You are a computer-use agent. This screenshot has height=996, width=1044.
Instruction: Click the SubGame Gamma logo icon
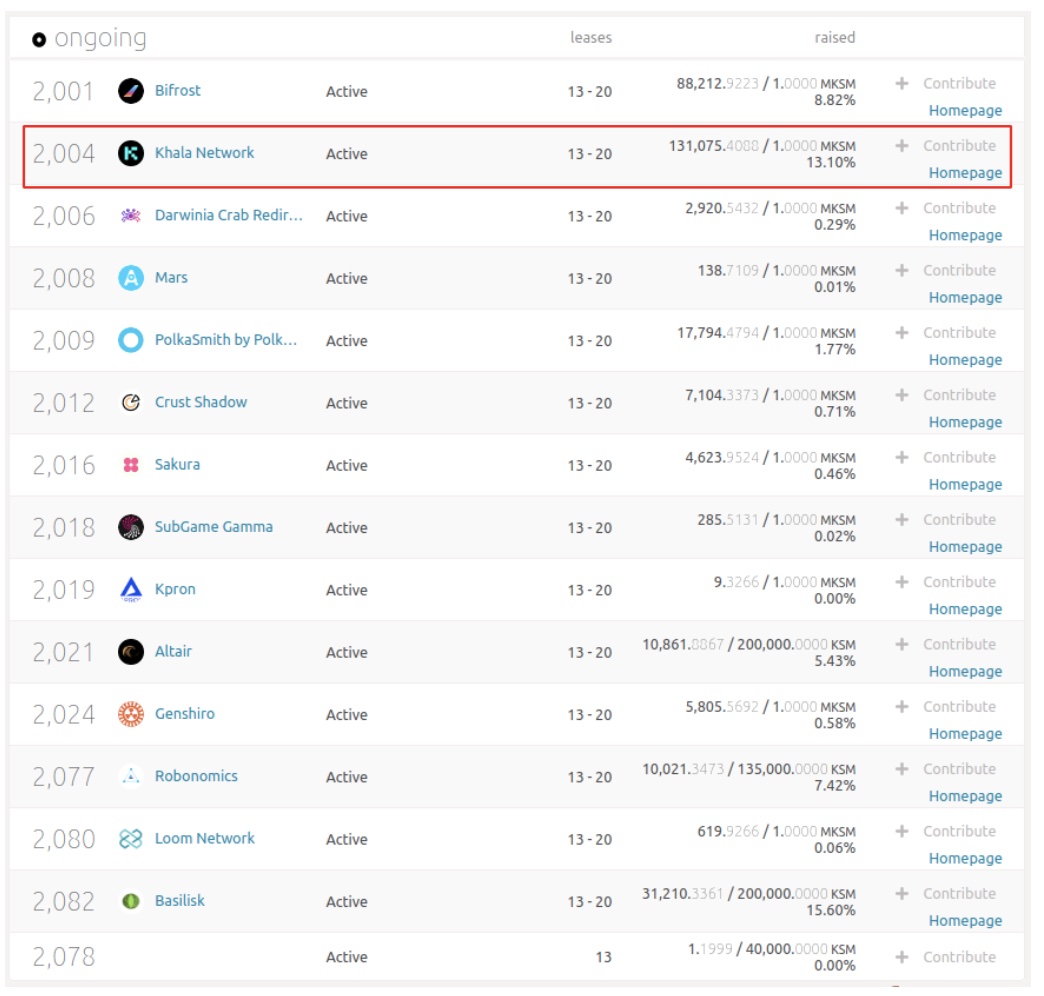click(130, 527)
